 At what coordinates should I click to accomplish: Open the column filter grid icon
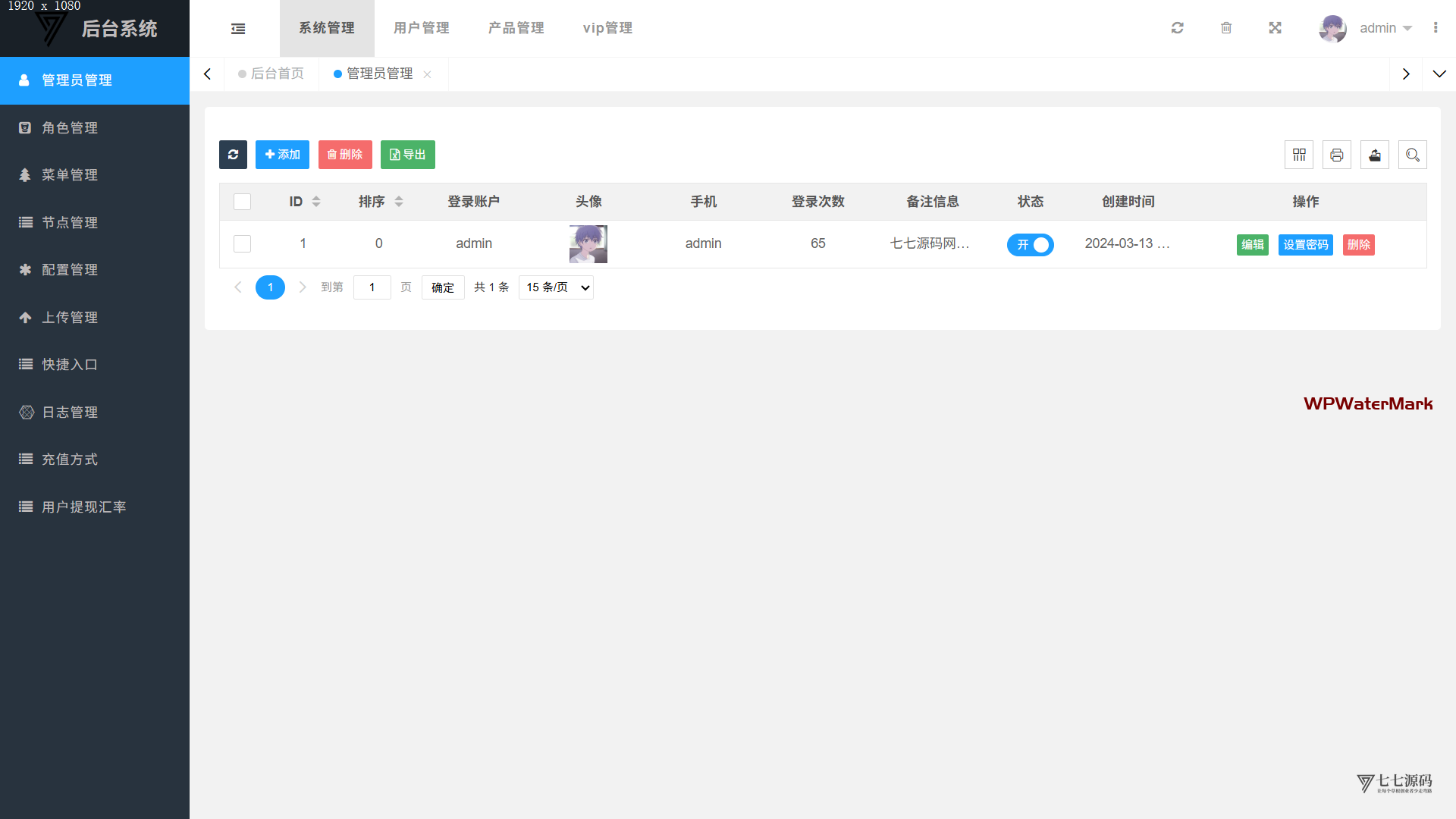(1299, 155)
